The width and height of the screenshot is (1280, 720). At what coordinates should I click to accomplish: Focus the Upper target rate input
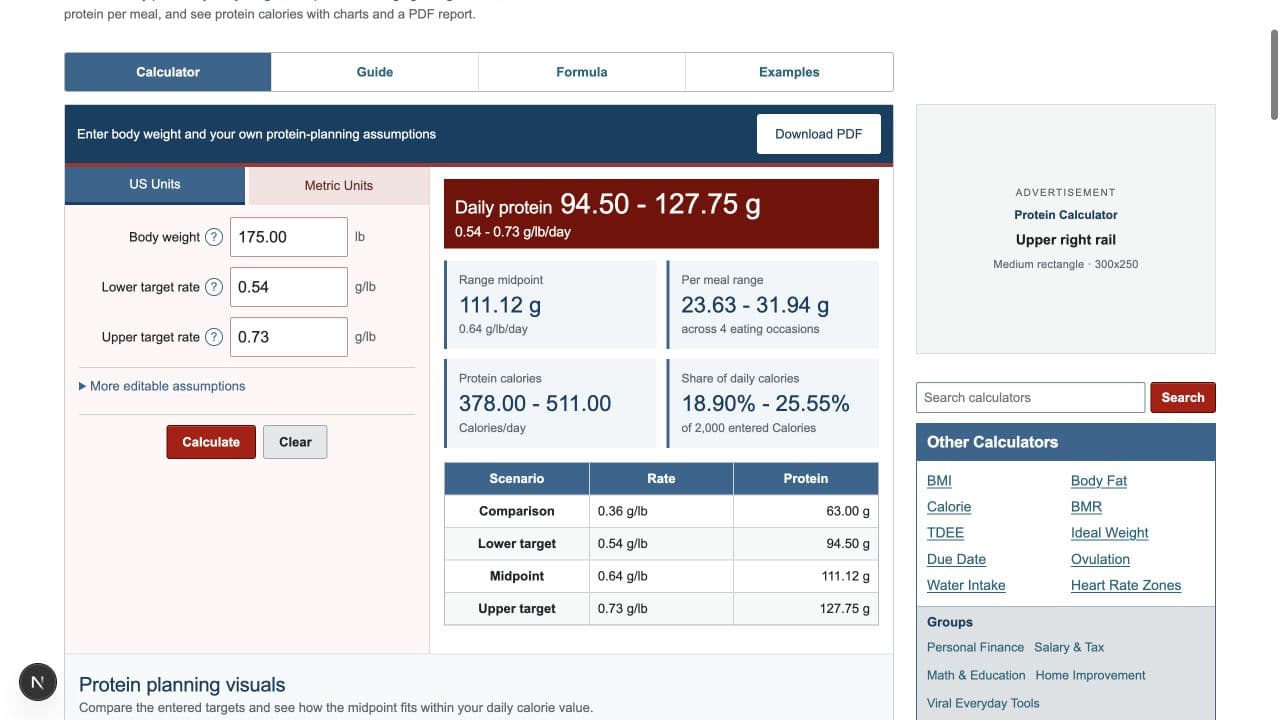289,337
